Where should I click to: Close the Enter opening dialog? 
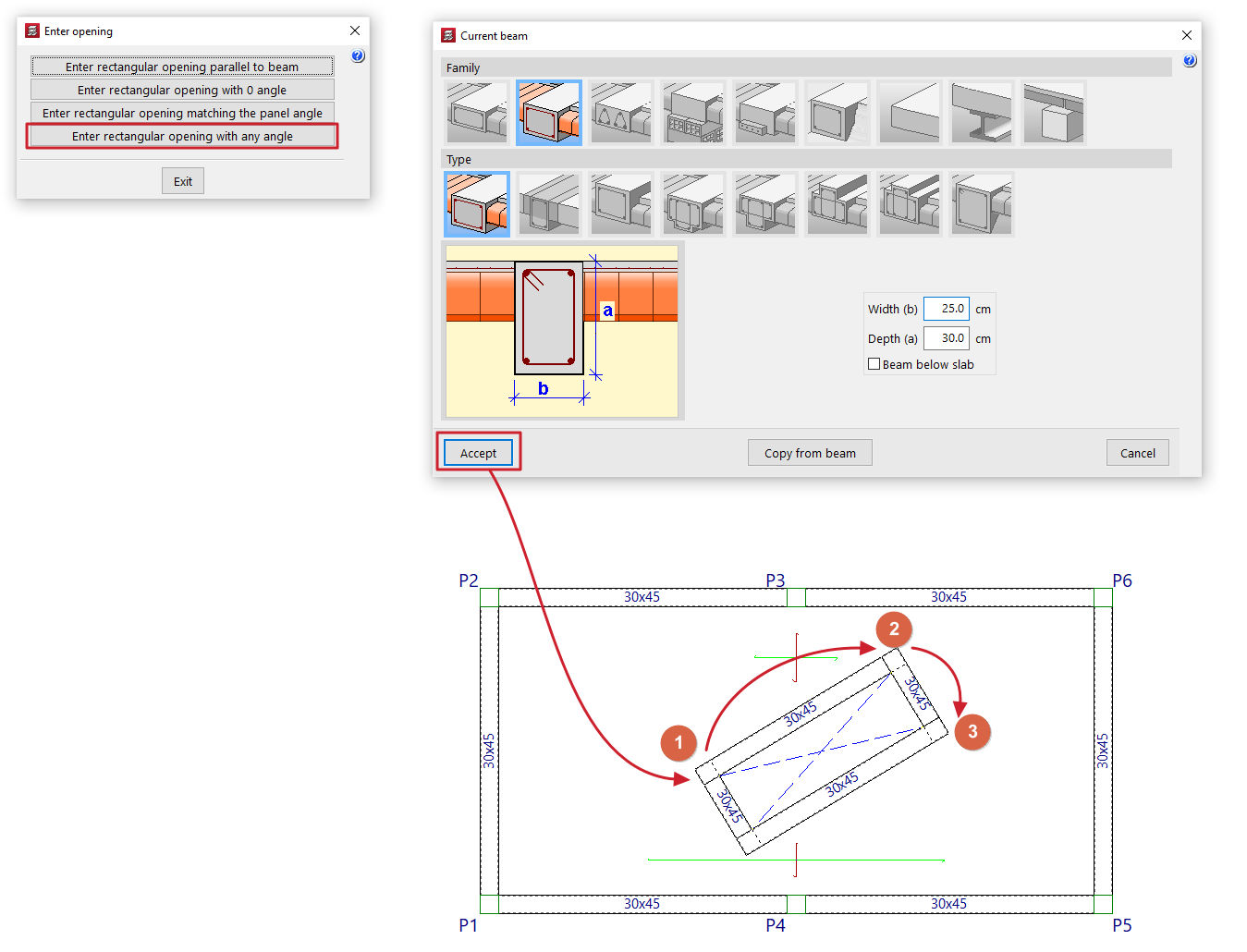(355, 31)
